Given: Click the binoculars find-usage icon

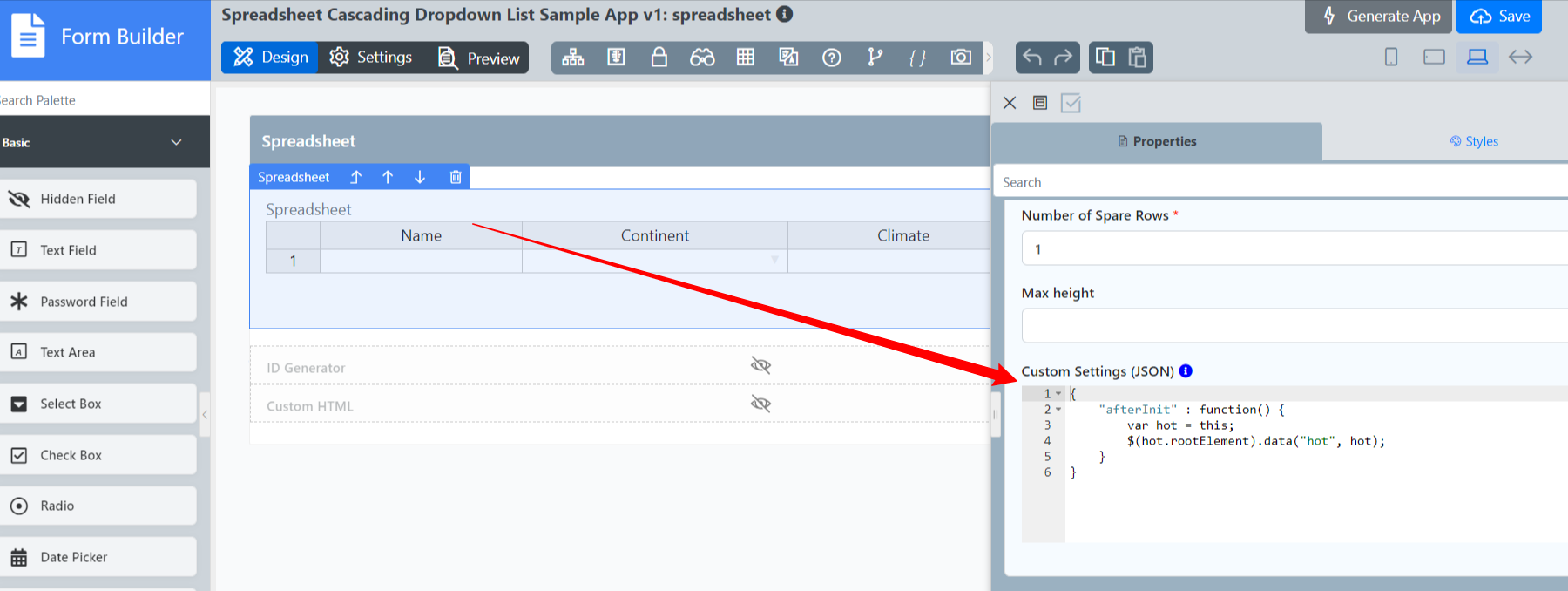Looking at the screenshot, I should [x=702, y=58].
